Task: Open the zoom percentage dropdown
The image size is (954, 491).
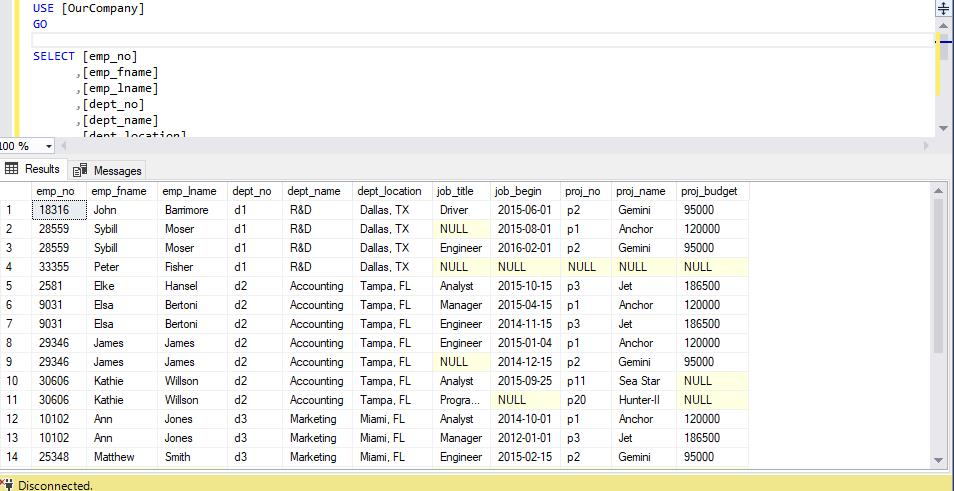Action: (49, 146)
